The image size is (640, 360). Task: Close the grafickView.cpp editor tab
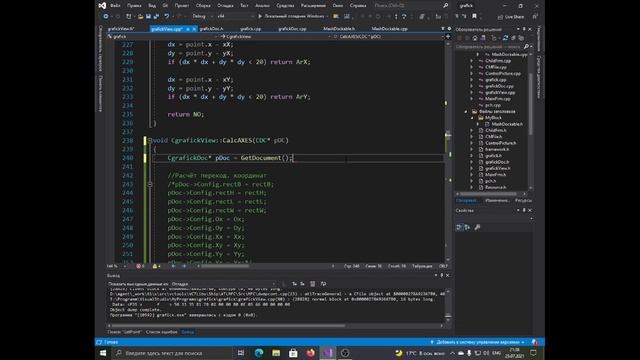(194, 29)
